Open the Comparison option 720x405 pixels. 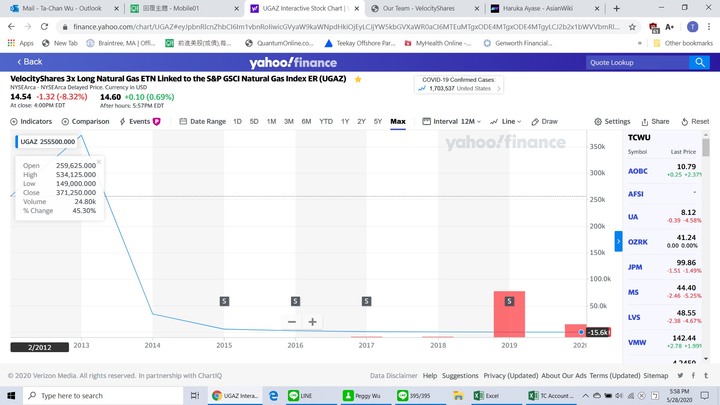point(85,121)
